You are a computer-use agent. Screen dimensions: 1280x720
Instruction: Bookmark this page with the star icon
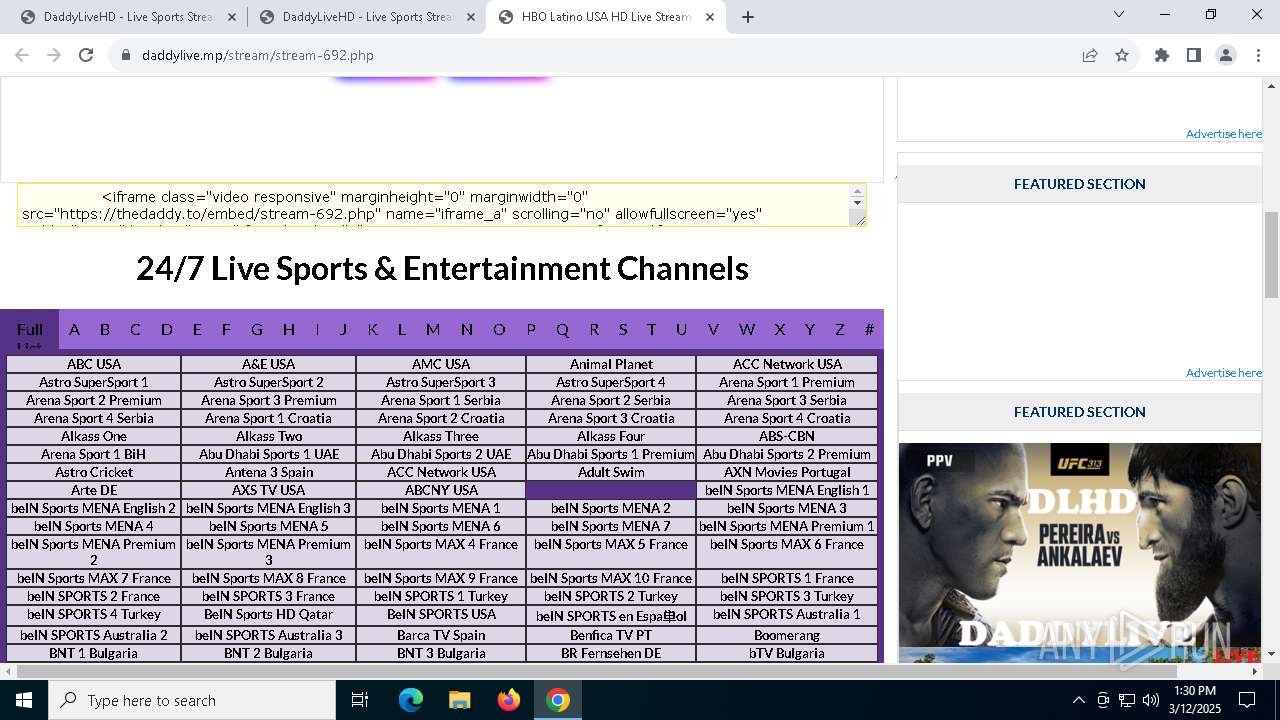(1122, 55)
